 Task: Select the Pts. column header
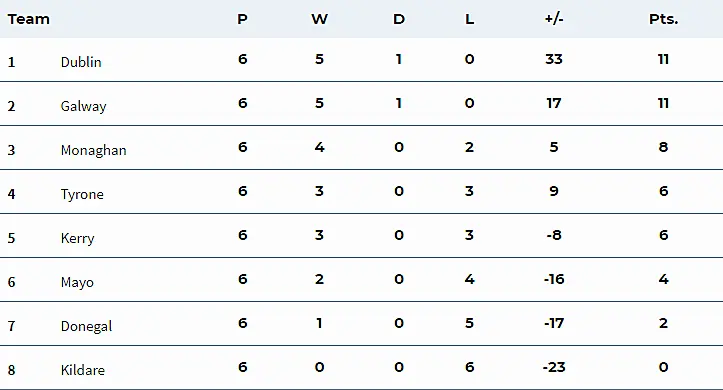click(x=663, y=19)
